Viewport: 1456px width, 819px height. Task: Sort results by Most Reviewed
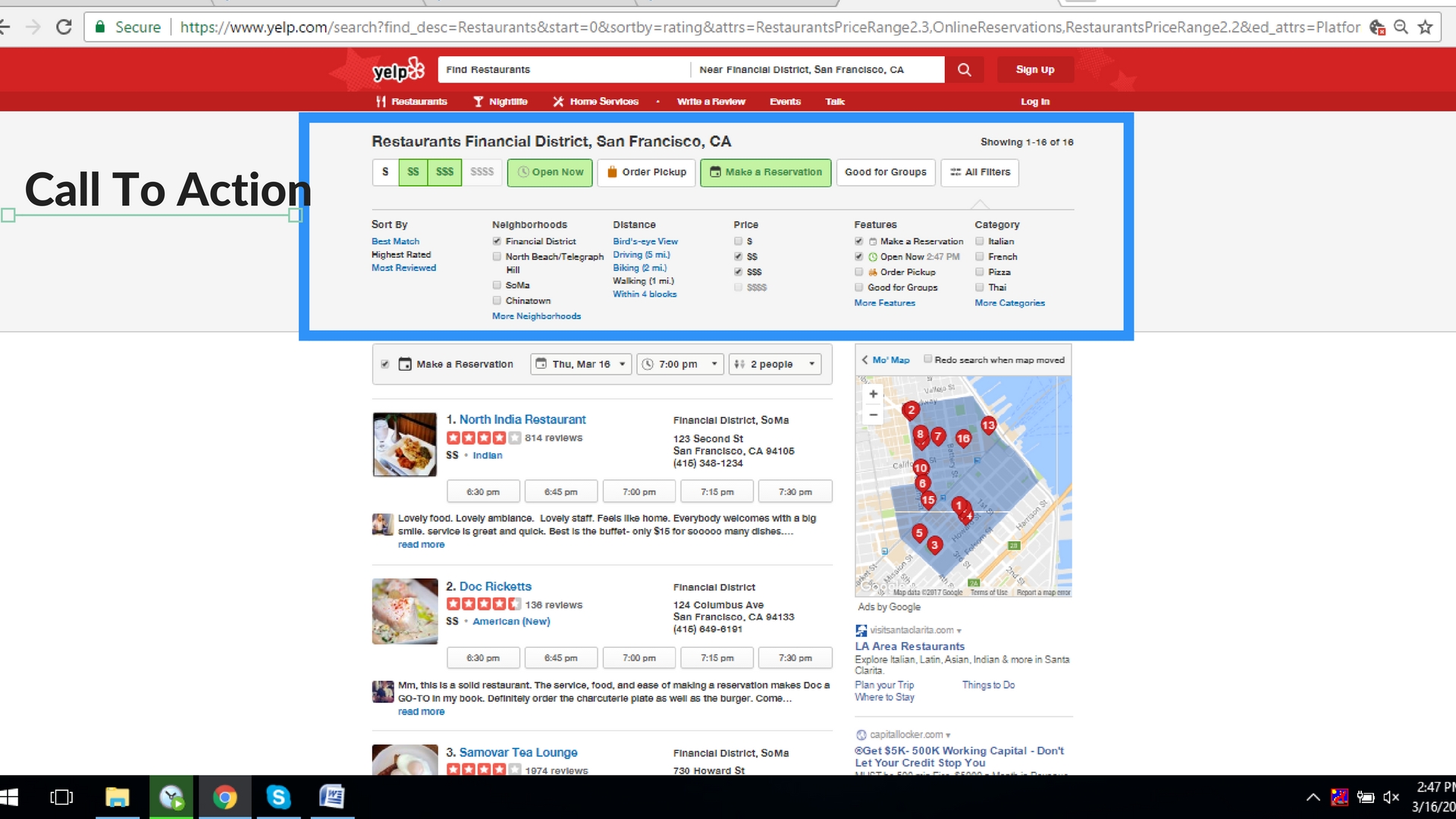403,268
